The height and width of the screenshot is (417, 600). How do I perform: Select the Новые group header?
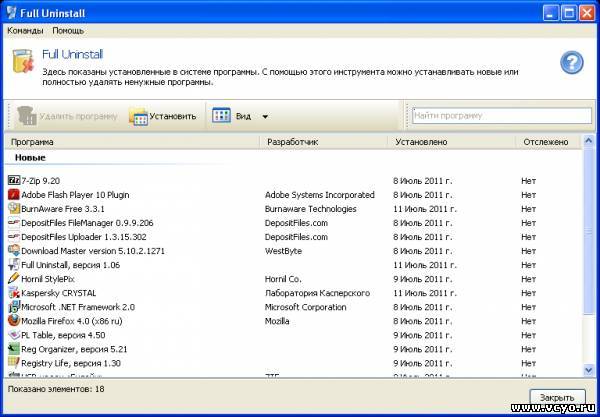tap(30, 158)
